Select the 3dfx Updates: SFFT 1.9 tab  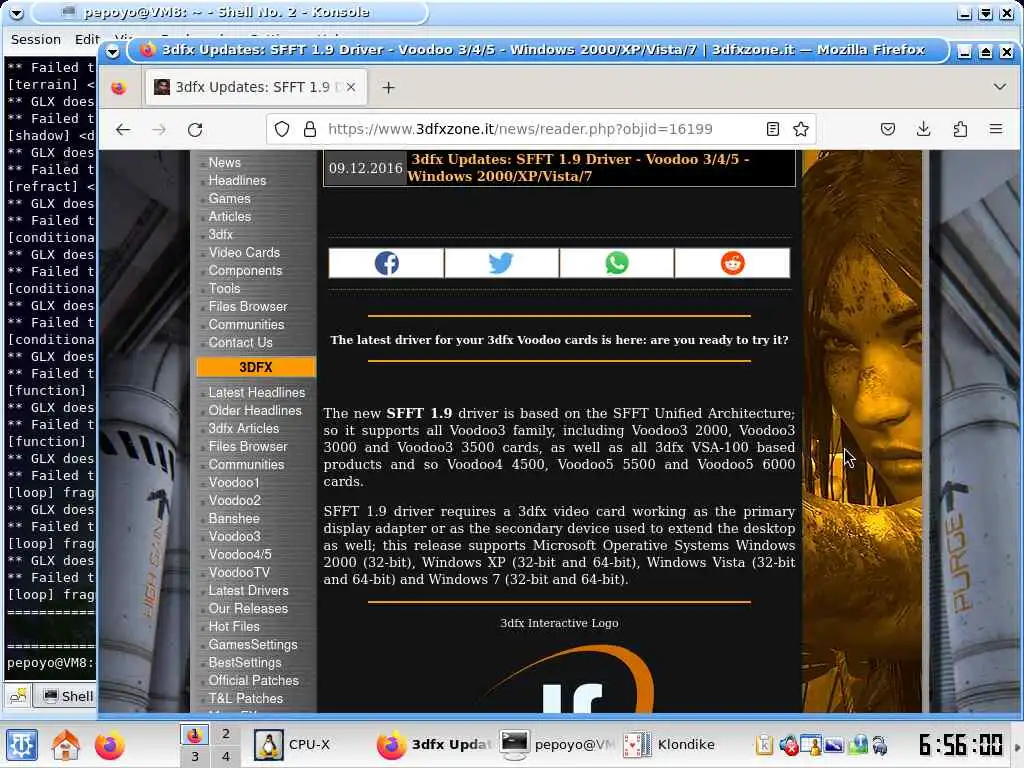pyautogui.click(x=255, y=88)
